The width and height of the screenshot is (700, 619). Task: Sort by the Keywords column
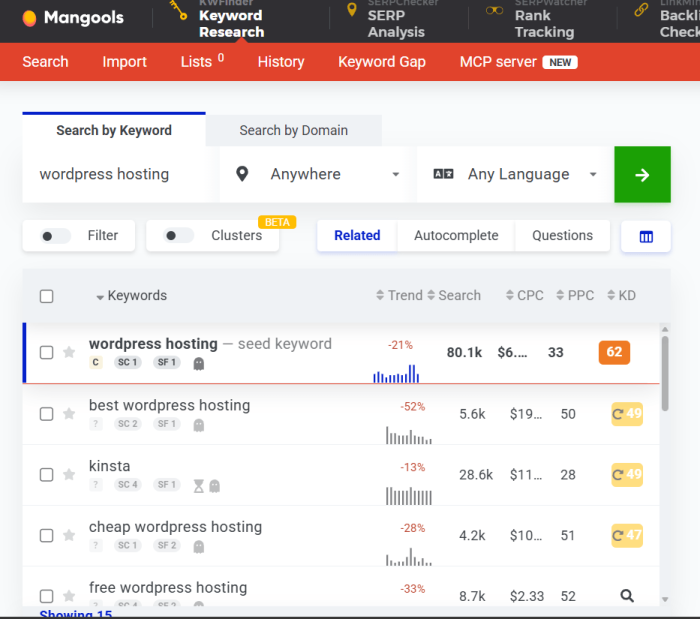(x=132, y=295)
